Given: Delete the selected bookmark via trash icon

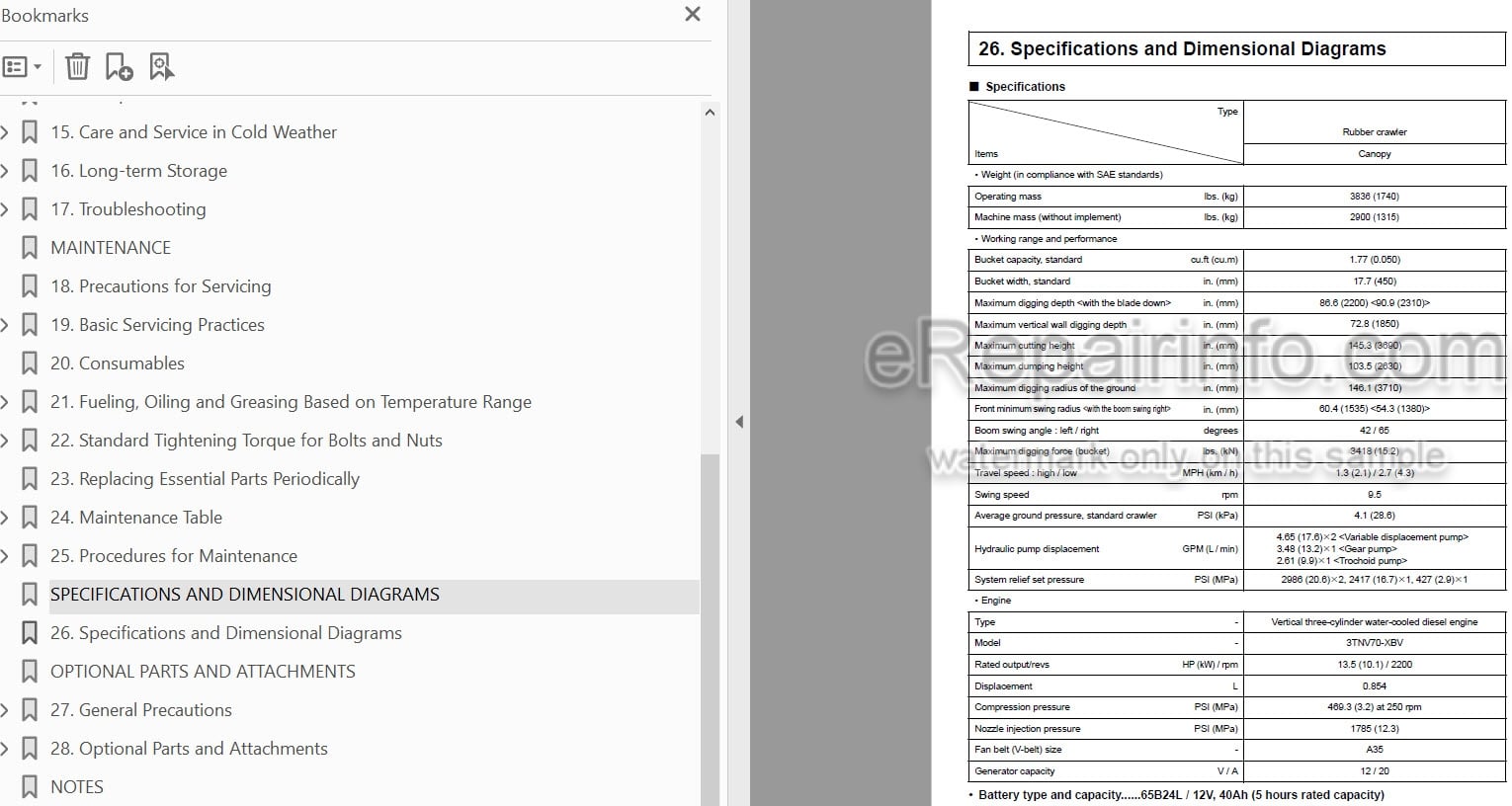Looking at the screenshot, I should point(77,67).
